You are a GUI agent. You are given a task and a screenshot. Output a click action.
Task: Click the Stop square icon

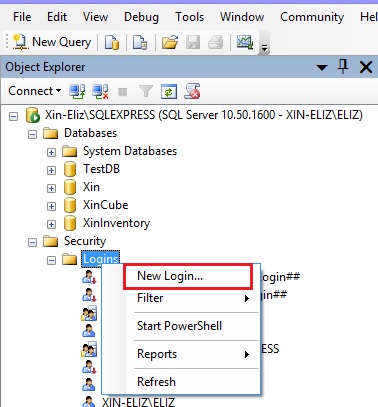point(123,91)
